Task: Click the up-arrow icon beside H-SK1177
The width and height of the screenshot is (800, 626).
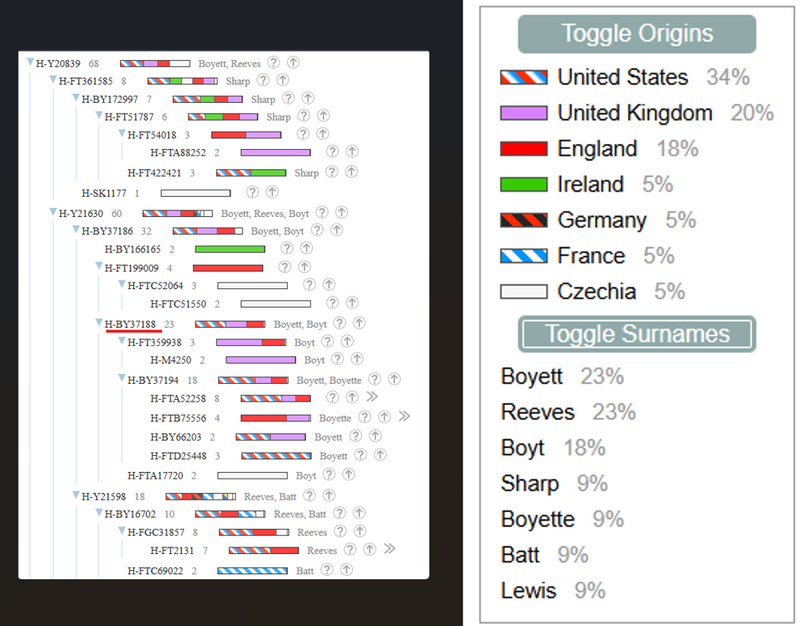Action: 272,192
